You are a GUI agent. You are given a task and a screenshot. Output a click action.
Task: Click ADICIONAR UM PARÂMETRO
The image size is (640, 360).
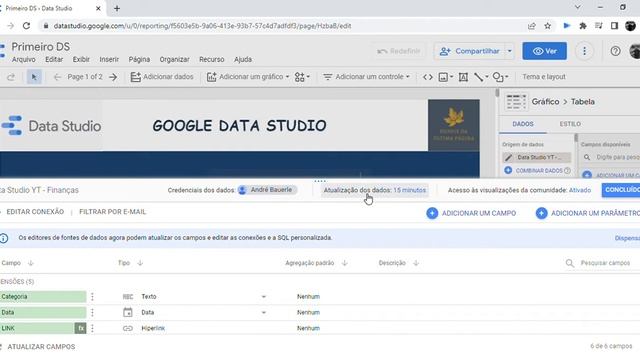[588, 213]
